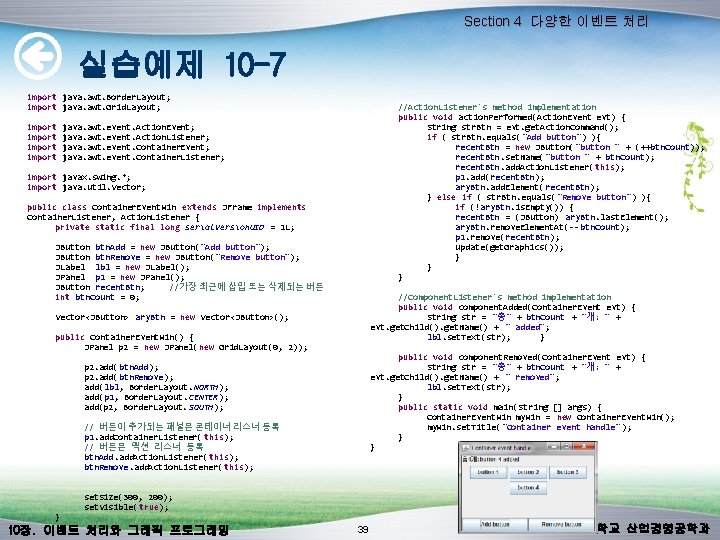Click the 'Section 4' header text
720x540 pixels.
492,21
